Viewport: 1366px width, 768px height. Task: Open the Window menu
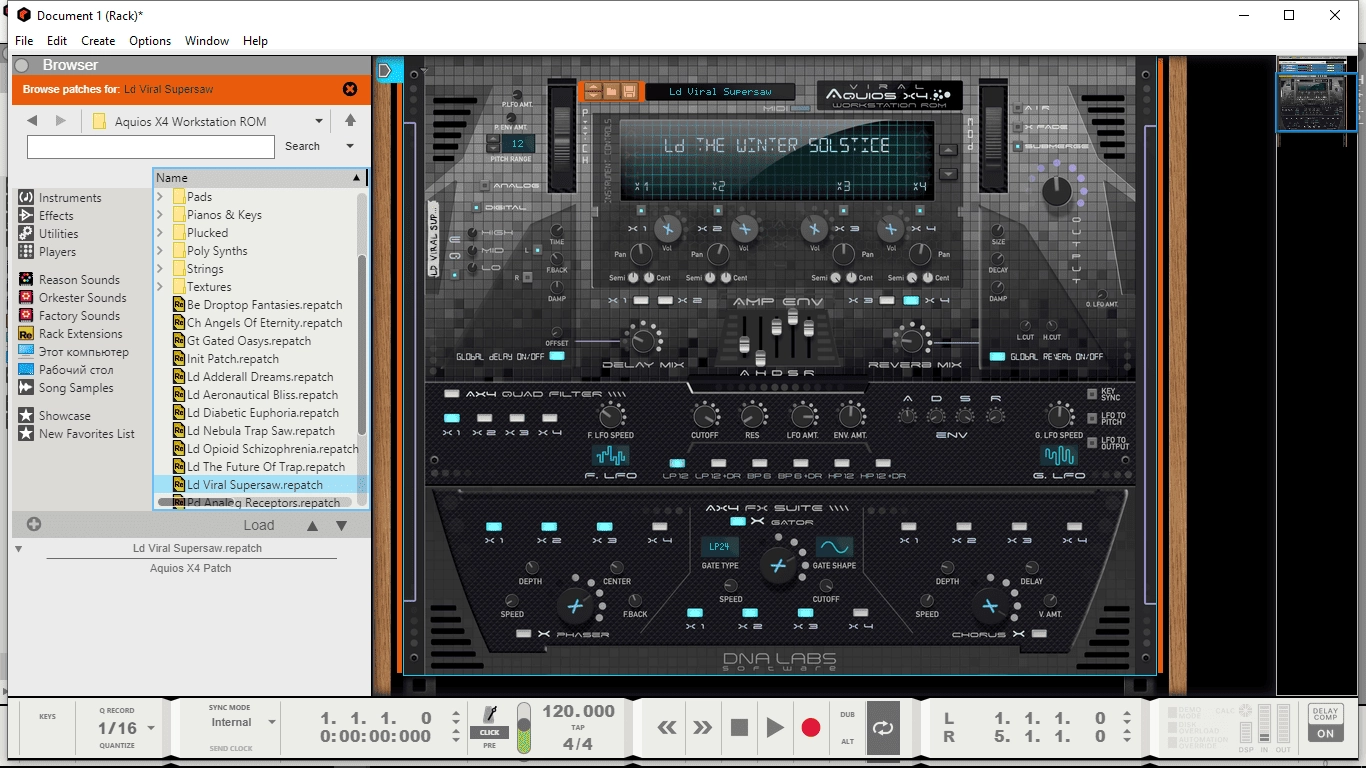click(x=207, y=41)
